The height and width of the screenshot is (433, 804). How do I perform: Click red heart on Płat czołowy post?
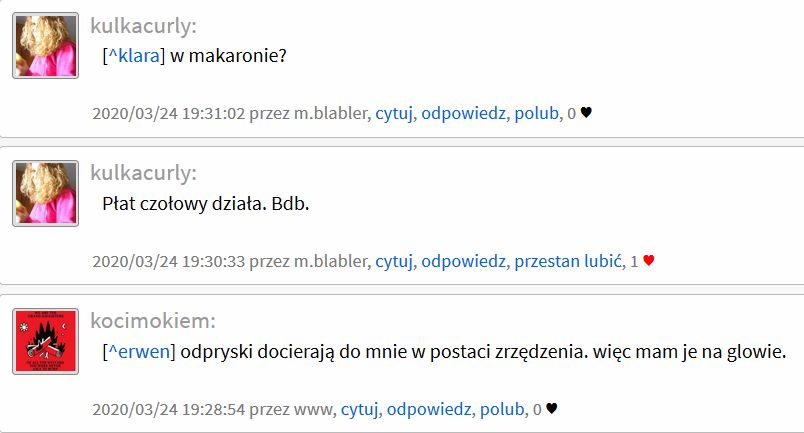(x=649, y=261)
